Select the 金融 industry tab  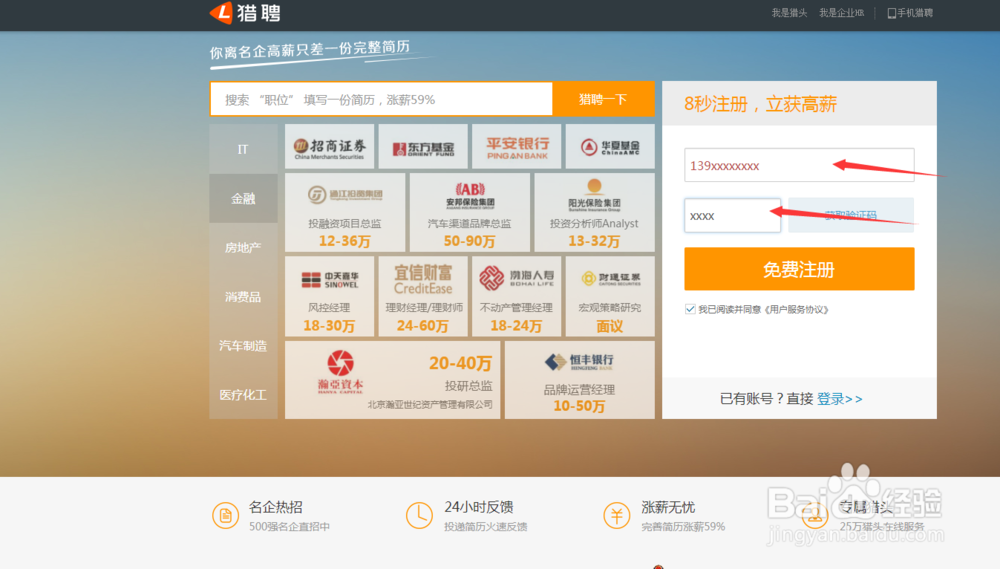tap(243, 198)
